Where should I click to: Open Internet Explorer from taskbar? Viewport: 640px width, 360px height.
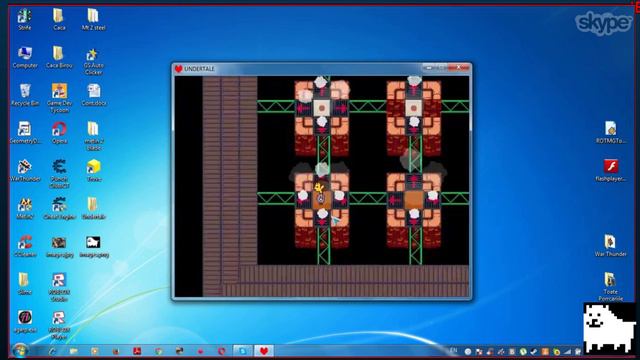(53, 351)
